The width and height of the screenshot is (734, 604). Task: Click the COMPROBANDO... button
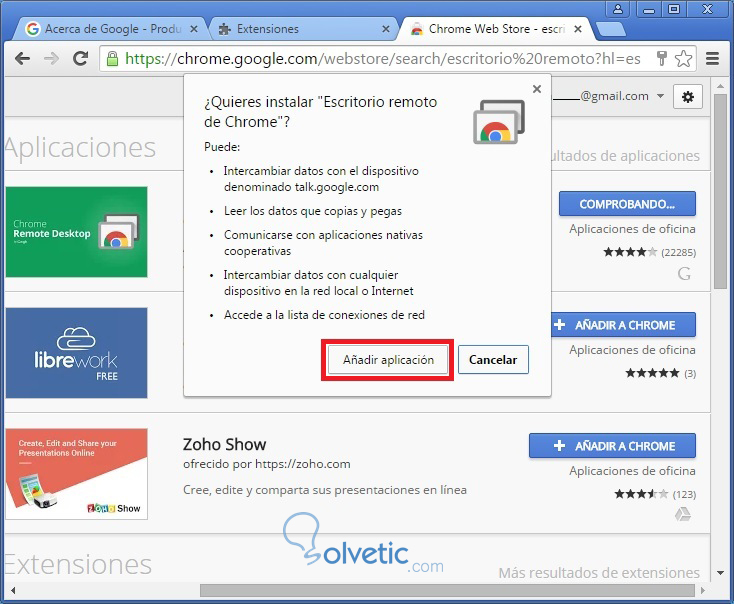[627, 204]
